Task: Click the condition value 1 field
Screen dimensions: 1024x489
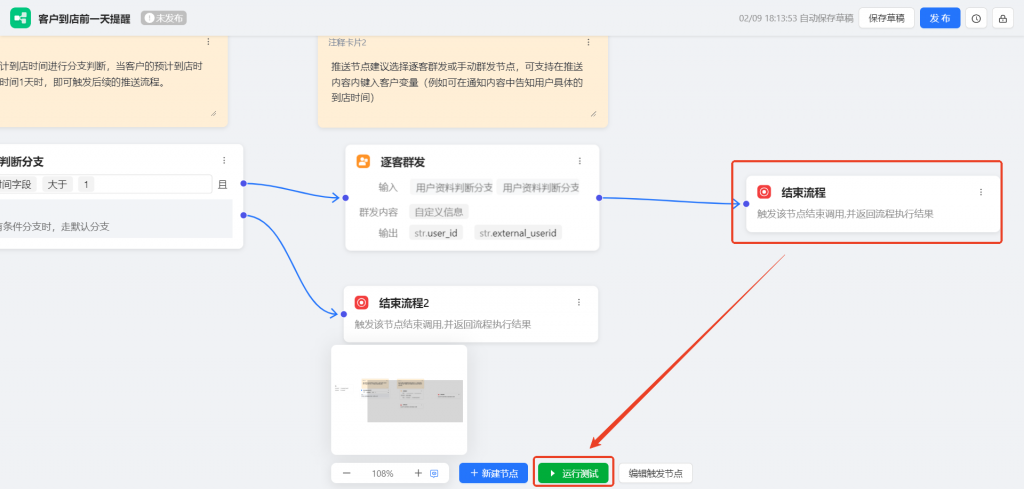Action: [x=86, y=184]
